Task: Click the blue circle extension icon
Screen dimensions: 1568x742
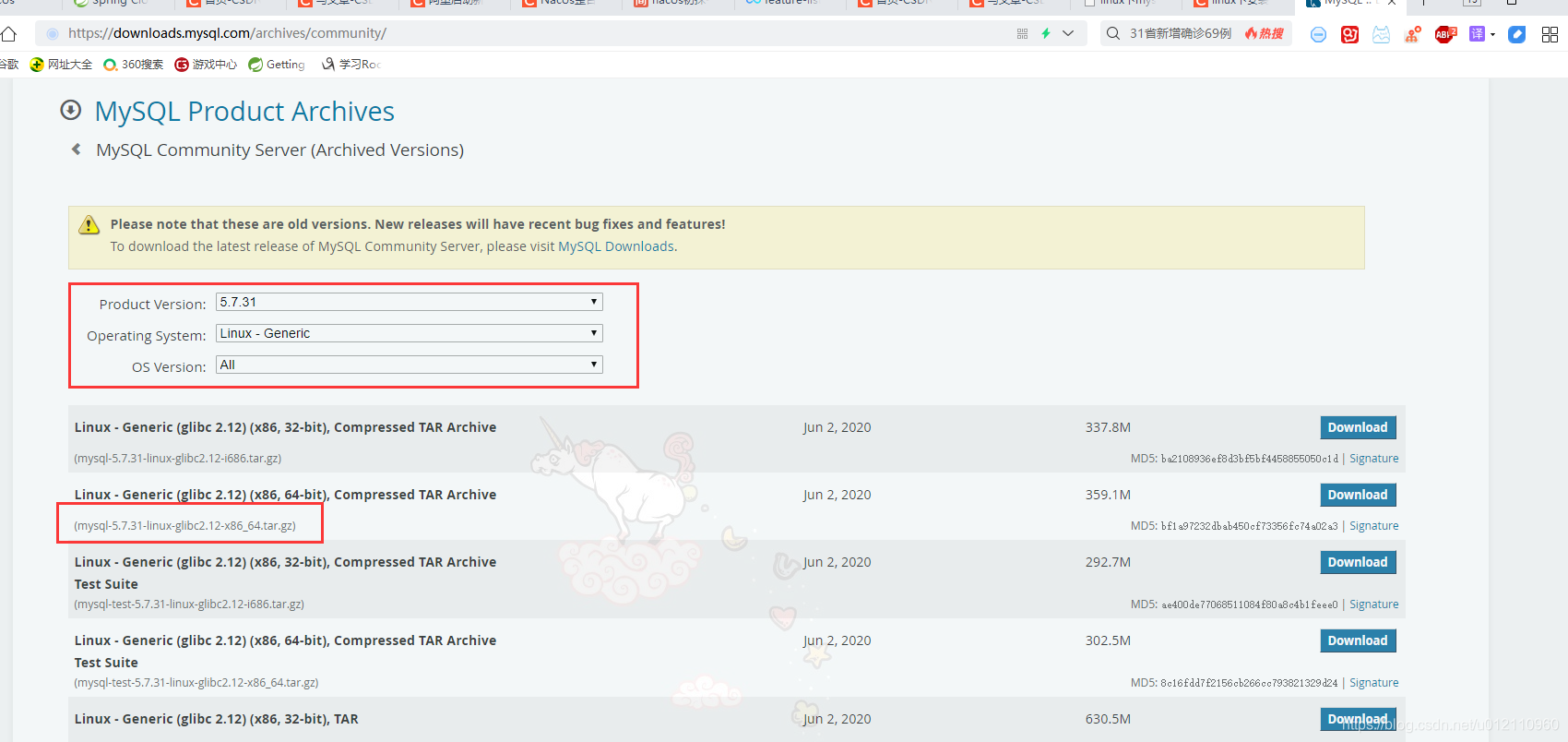Action: [1318, 34]
